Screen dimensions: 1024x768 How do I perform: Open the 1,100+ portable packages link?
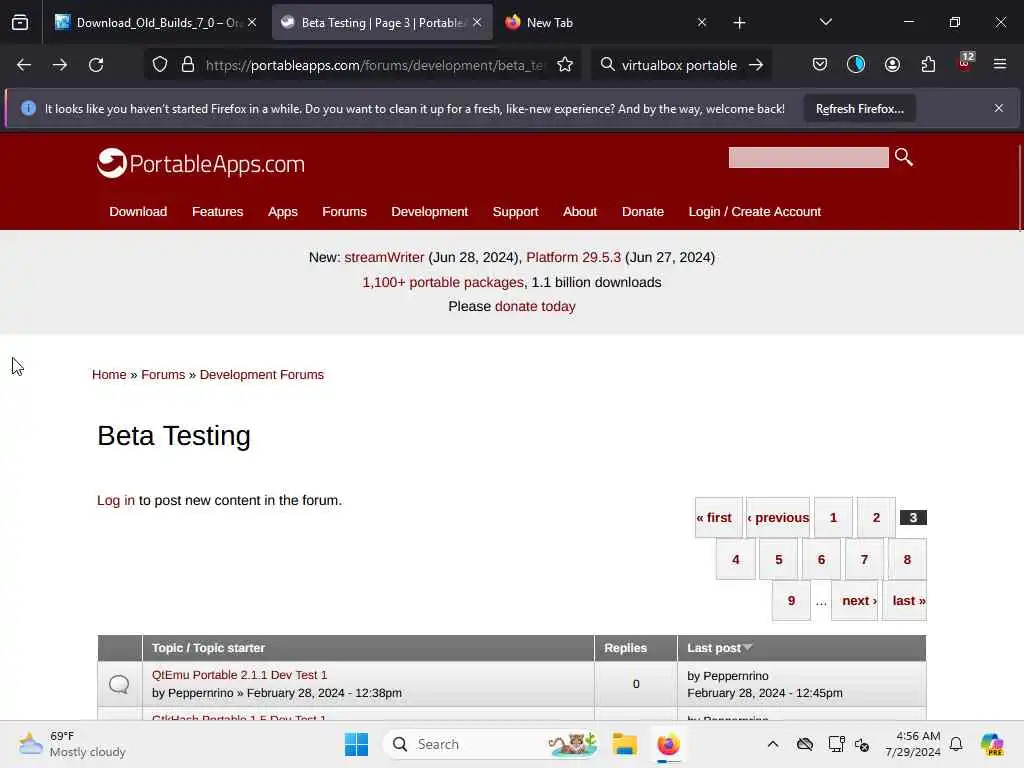(443, 282)
